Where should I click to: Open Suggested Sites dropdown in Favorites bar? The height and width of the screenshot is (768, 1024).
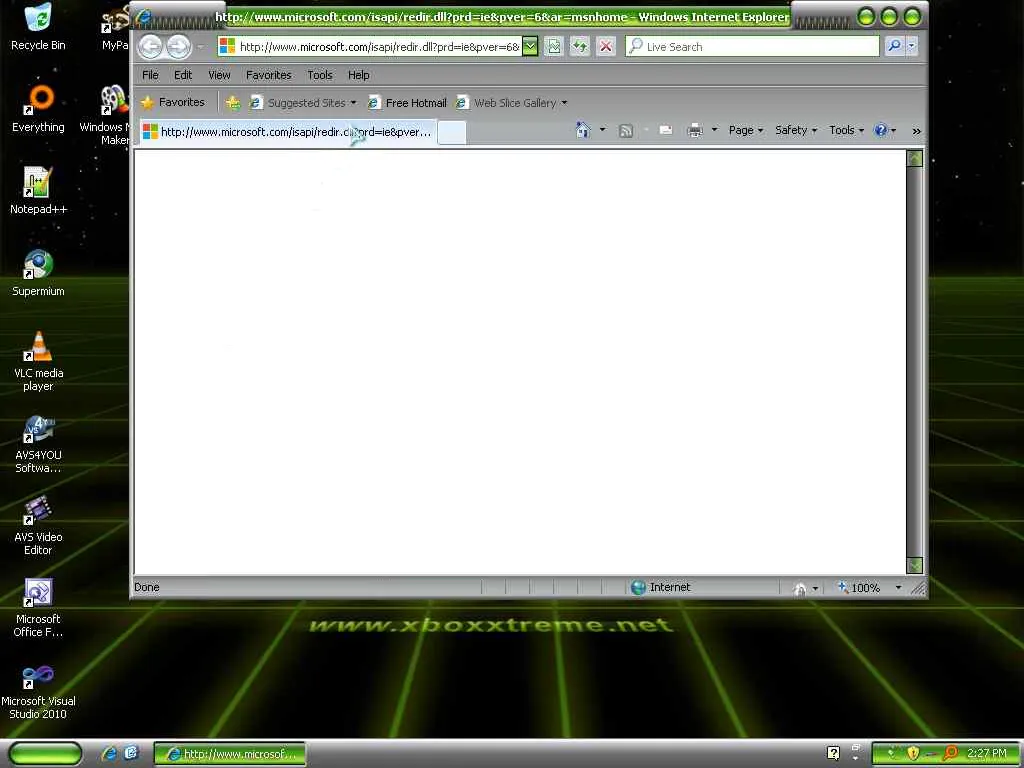tap(353, 103)
